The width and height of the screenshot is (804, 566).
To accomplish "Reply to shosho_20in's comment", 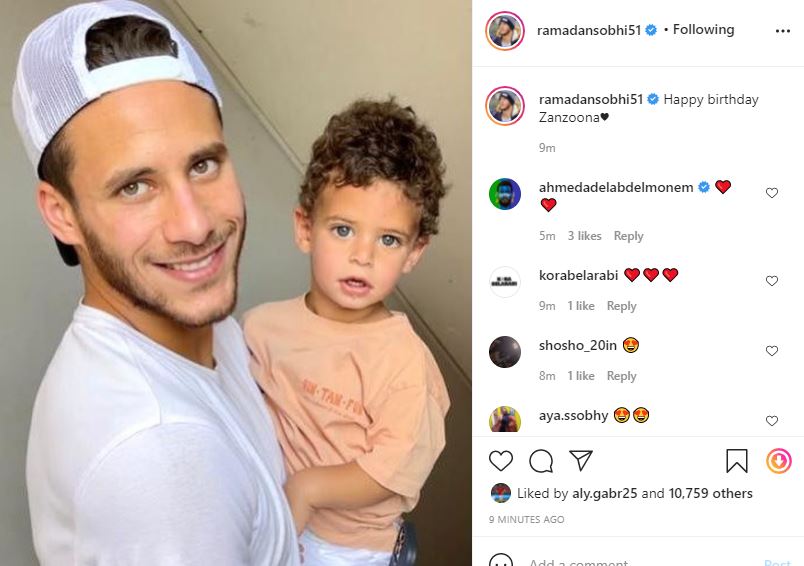I will [x=621, y=376].
